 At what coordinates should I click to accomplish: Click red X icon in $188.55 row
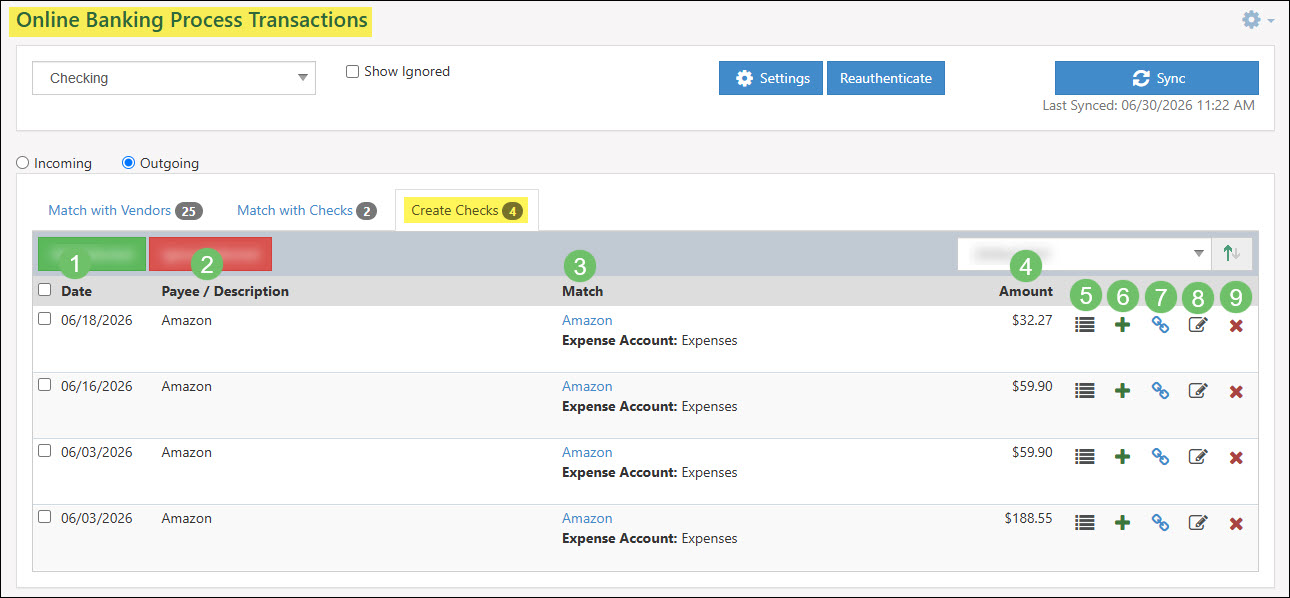[x=1236, y=523]
